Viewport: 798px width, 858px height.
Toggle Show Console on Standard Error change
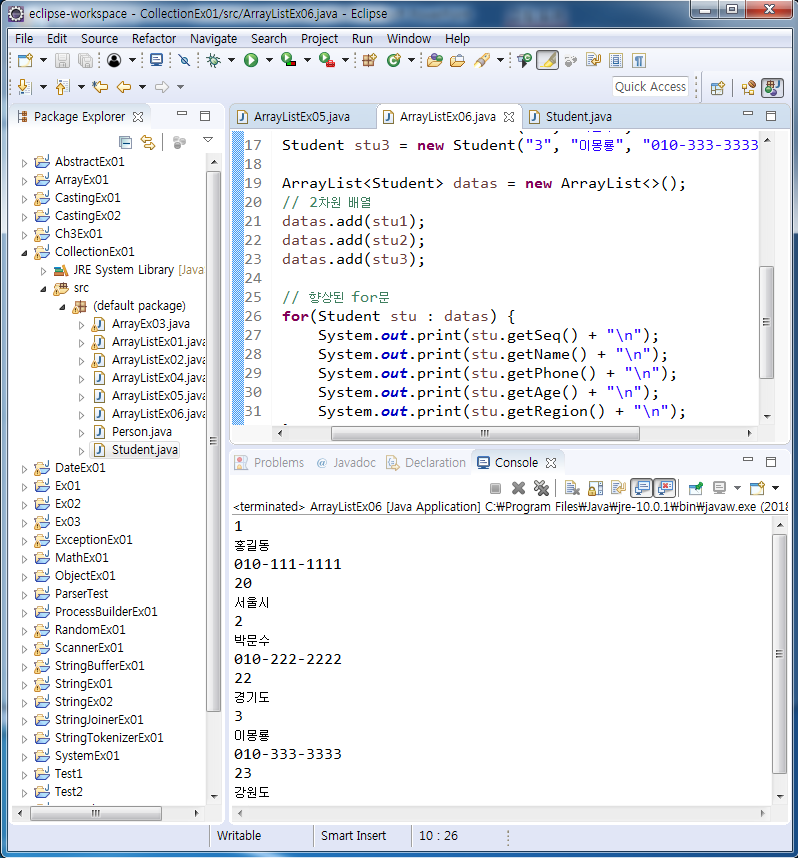click(665, 488)
